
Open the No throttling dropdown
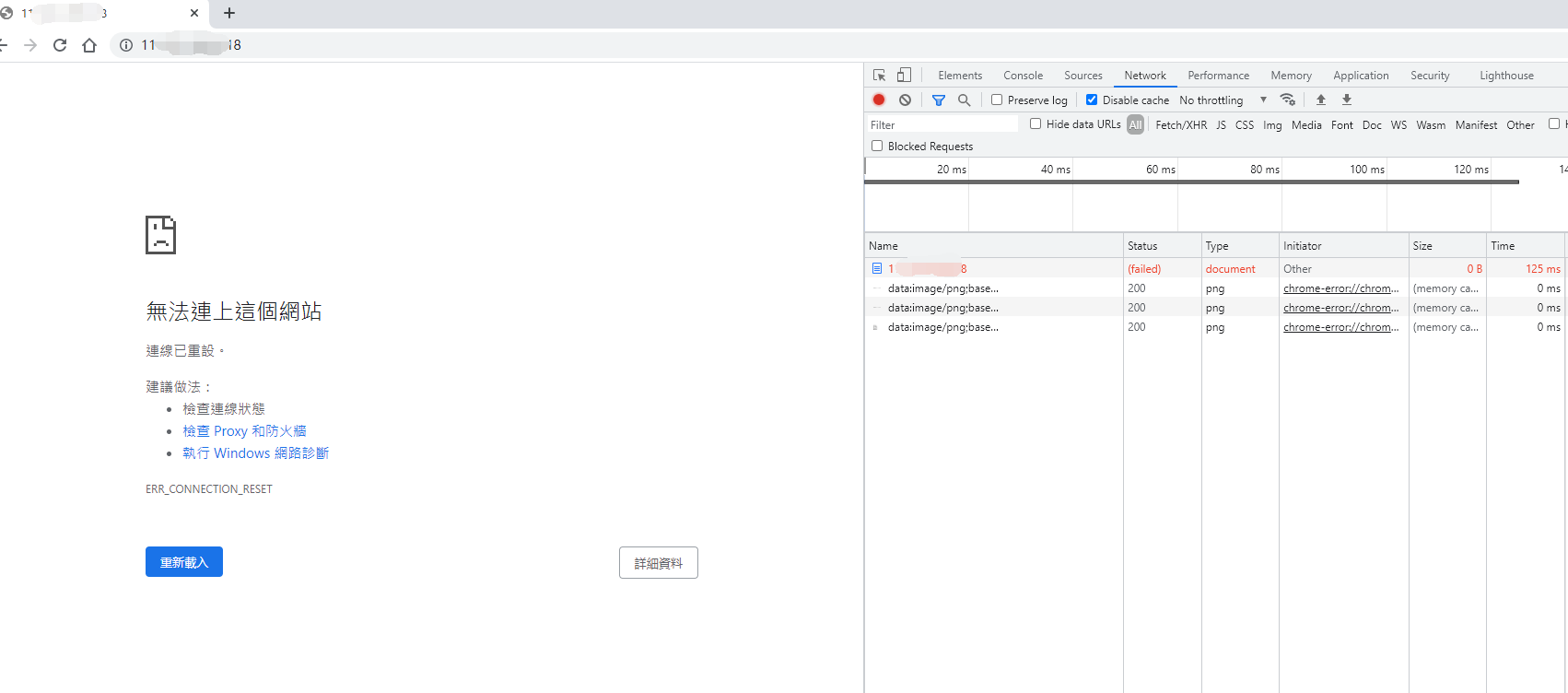1223,100
